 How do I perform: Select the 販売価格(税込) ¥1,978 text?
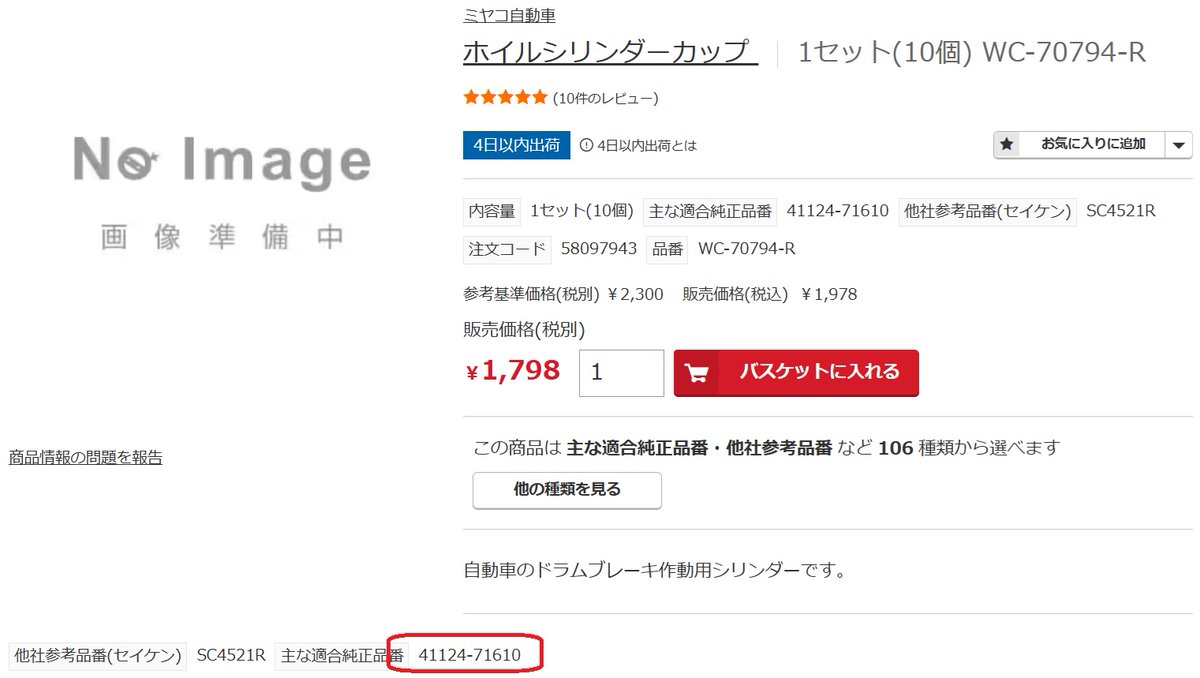pyautogui.click(x=770, y=294)
